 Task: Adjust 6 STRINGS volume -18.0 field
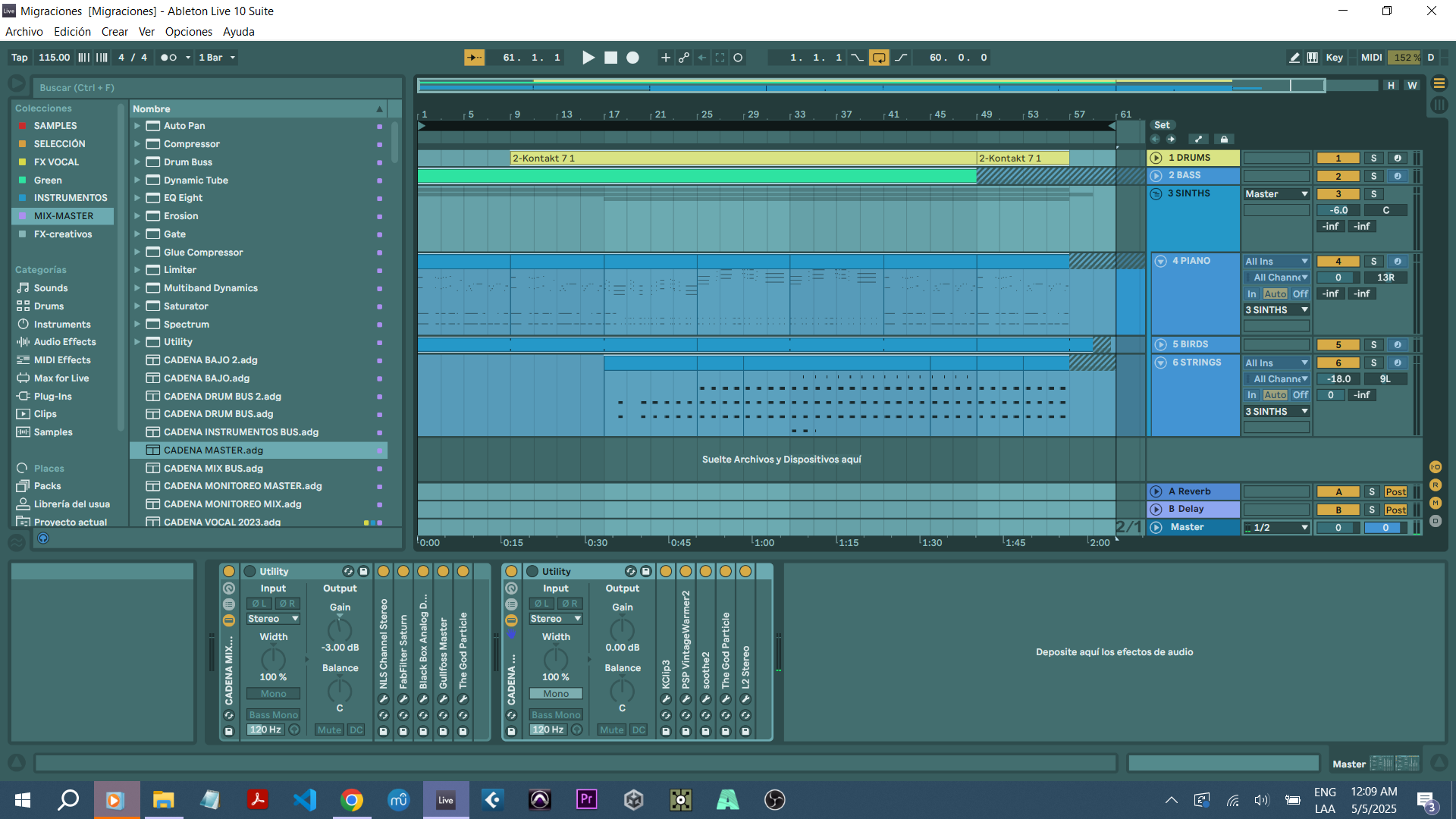point(1338,379)
